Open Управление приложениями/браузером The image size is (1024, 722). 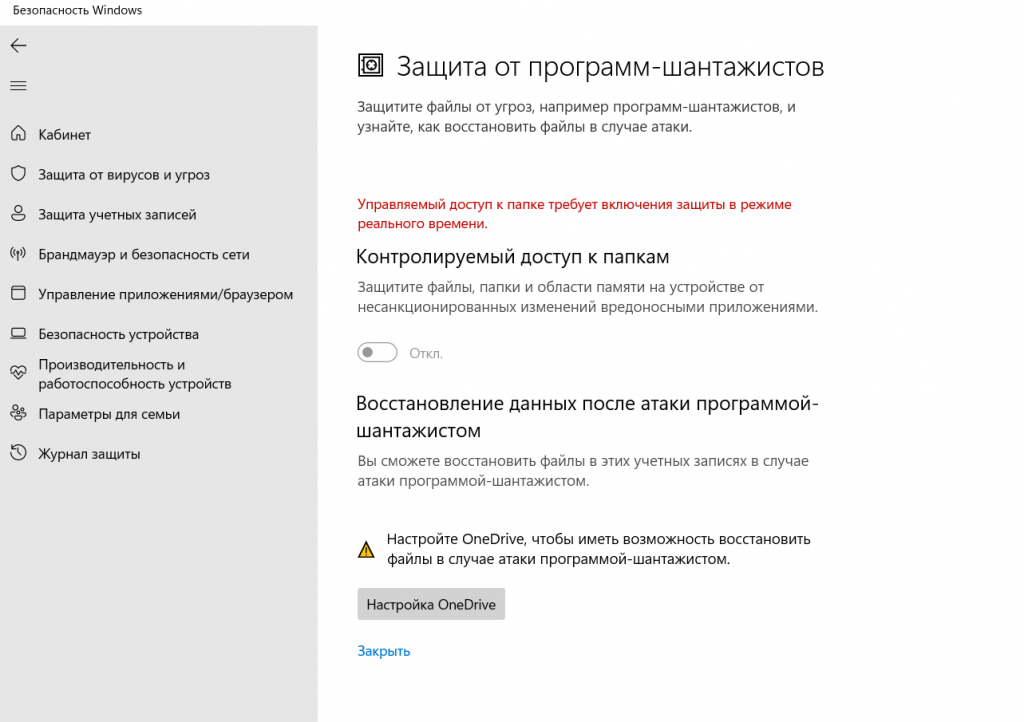pyautogui.click(x=165, y=294)
